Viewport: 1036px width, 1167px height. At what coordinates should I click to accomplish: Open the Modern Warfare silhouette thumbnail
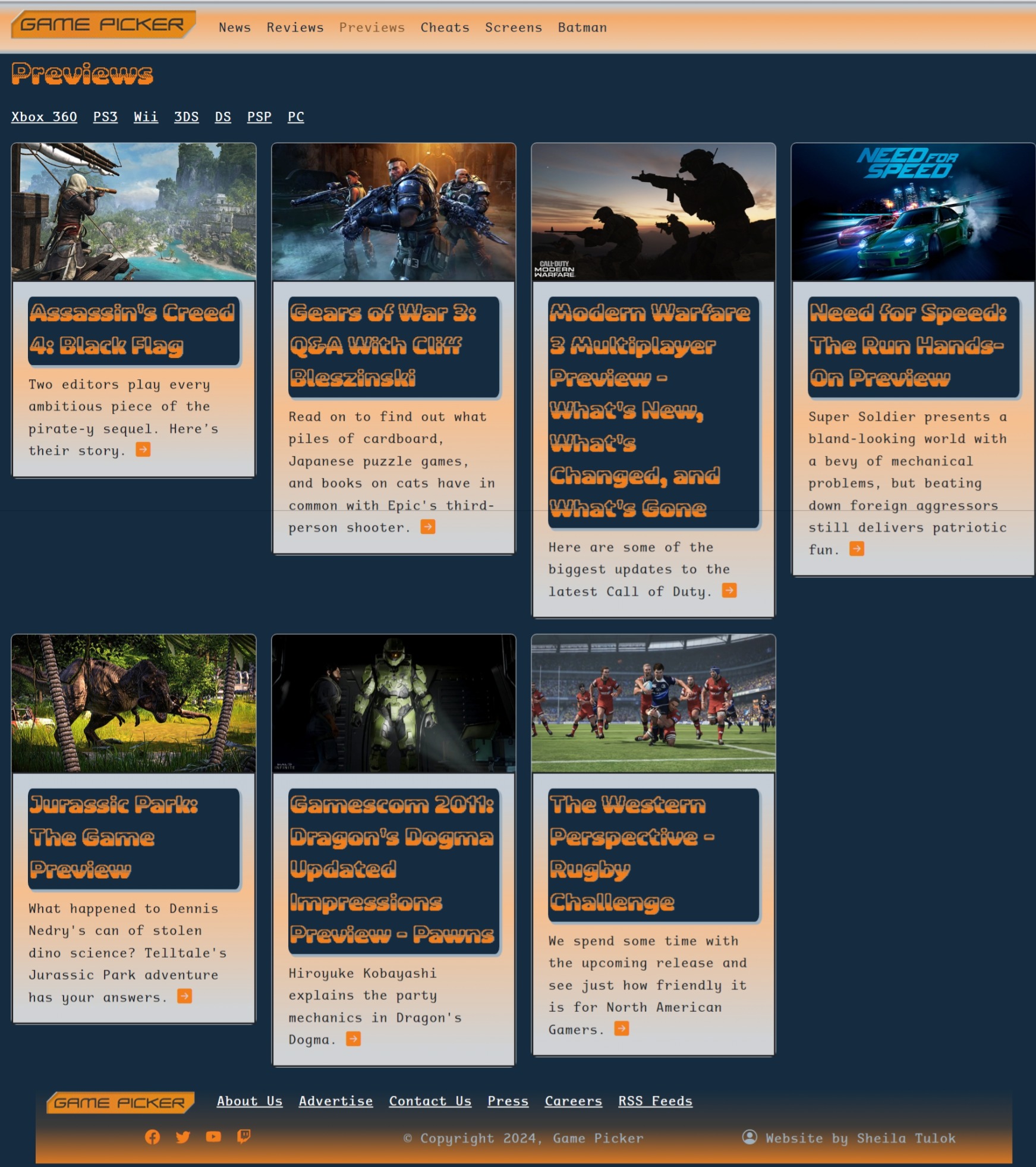653,212
